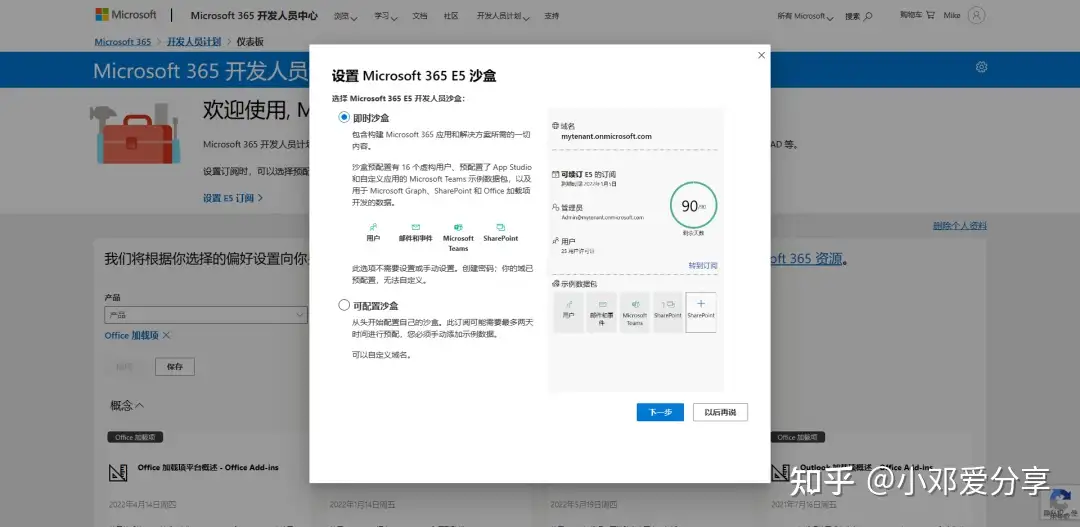The image size is (1080, 527).
Task: Click the 保存 button on dashboard
Action: (175, 366)
